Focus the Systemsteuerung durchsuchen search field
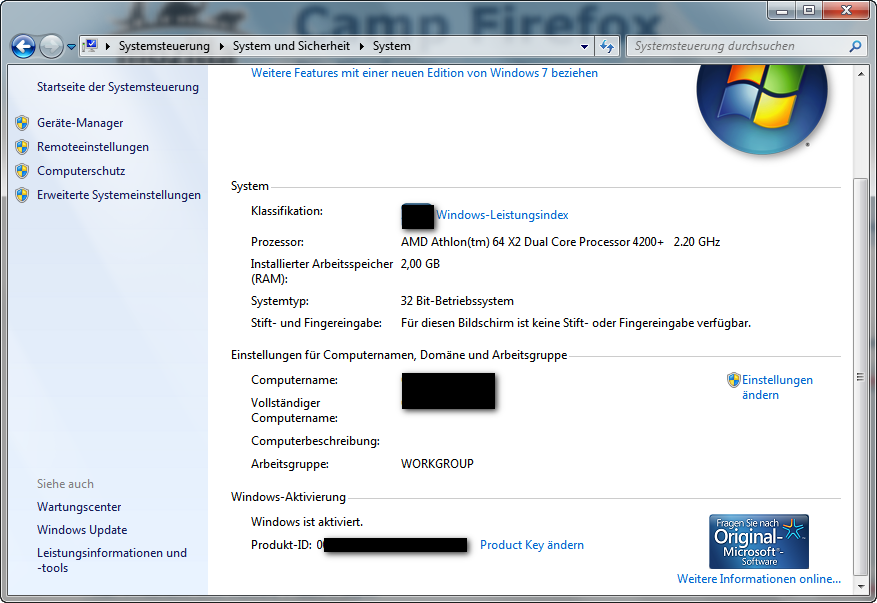Image resolution: width=877 pixels, height=603 pixels. pyautogui.click(x=737, y=46)
